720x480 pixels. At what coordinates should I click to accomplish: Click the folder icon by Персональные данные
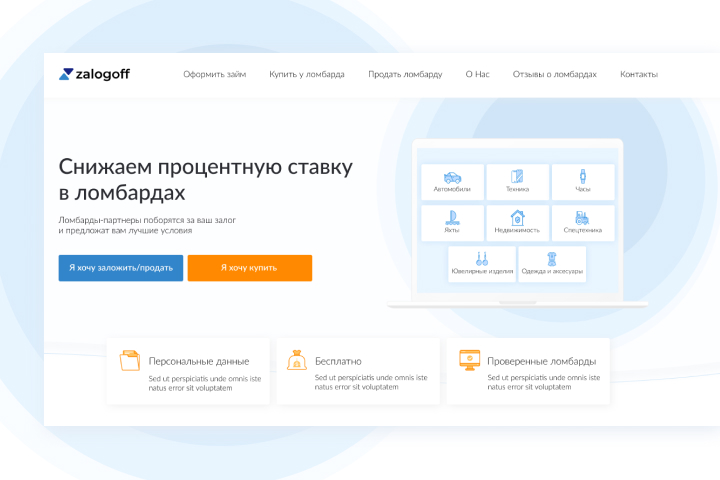pos(130,360)
